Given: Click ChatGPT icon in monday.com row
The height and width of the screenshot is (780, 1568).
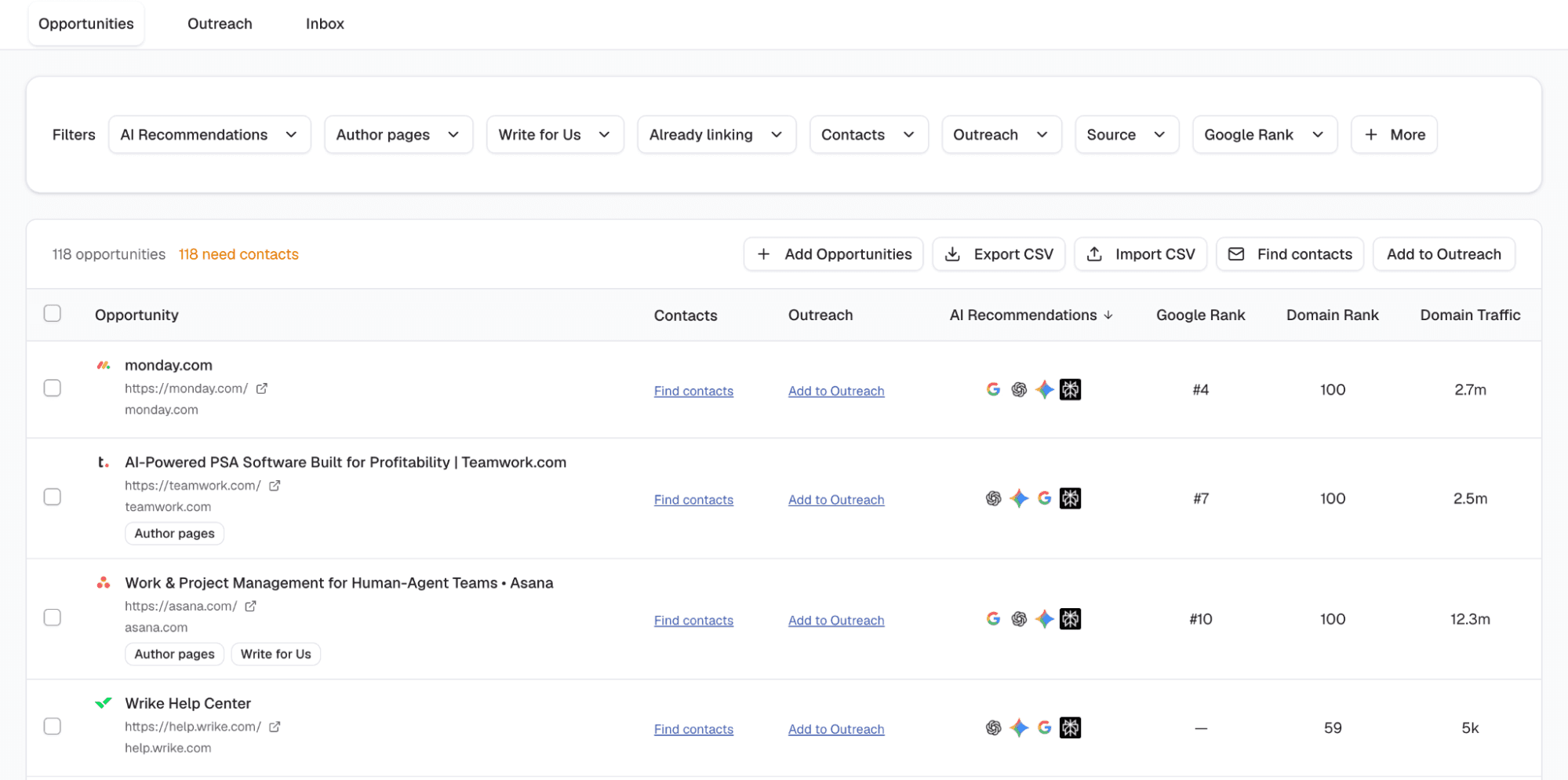Looking at the screenshot, I should coord(1019,389).
